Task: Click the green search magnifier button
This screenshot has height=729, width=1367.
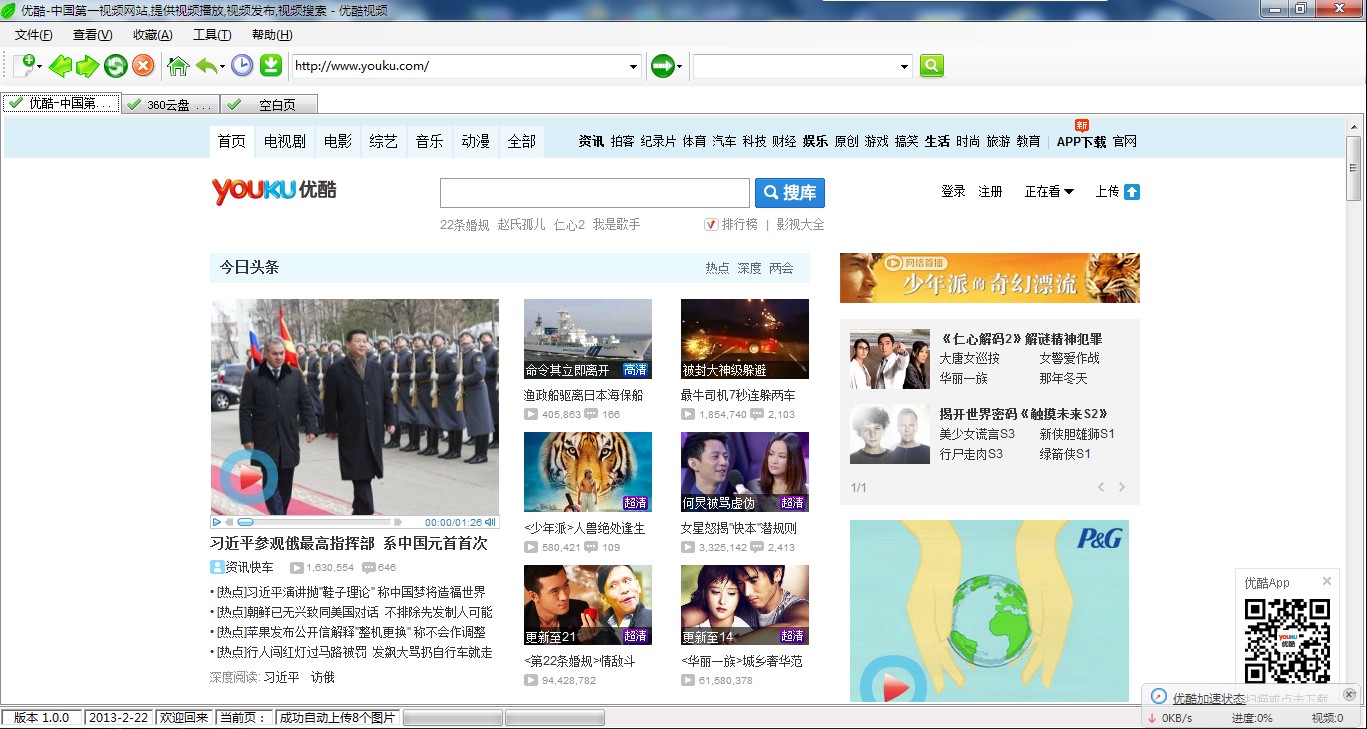Action: (932, 66)
